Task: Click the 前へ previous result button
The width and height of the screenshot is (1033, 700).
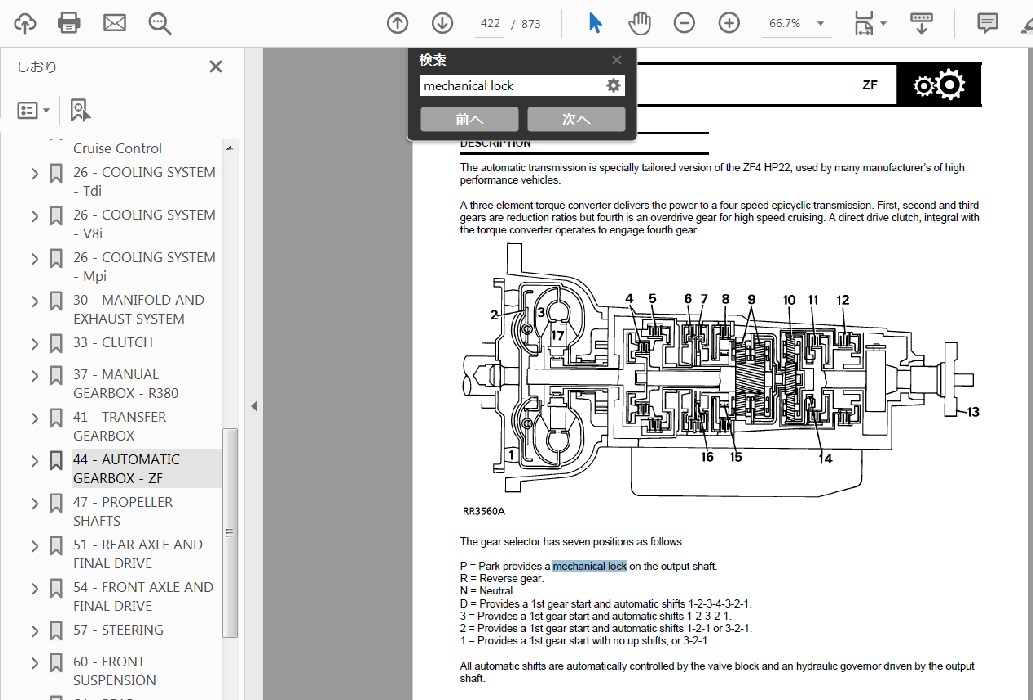Action: click(469, 119)
